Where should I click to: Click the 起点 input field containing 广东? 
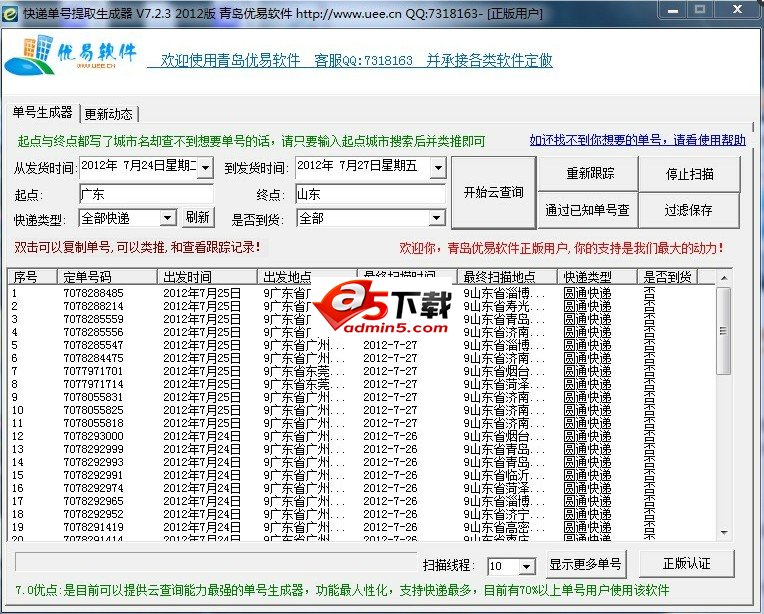(x=146, y=194)
